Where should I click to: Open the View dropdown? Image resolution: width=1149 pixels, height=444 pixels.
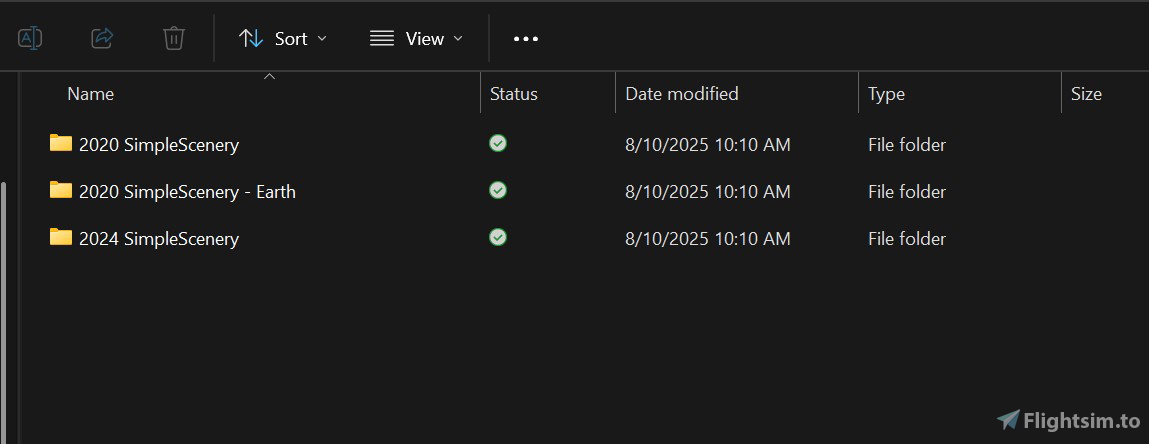(x=417, y=39)
